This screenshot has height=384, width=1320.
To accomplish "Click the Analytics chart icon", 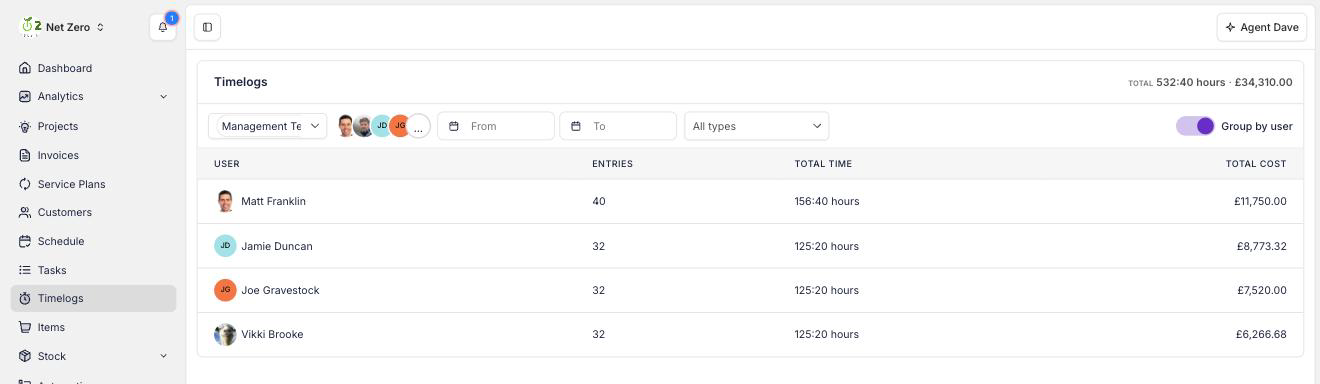I will 25,96.
